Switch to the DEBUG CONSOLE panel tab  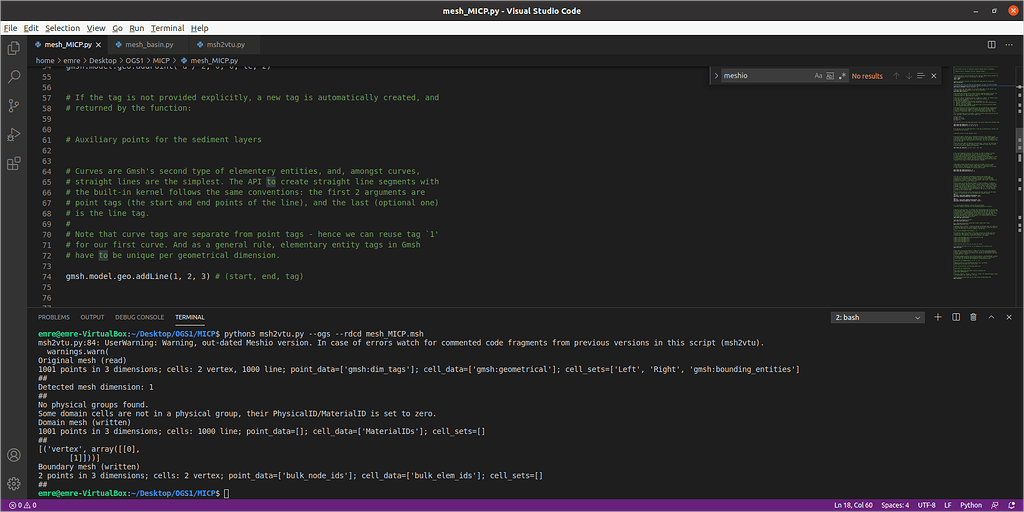tap(139, 317)
